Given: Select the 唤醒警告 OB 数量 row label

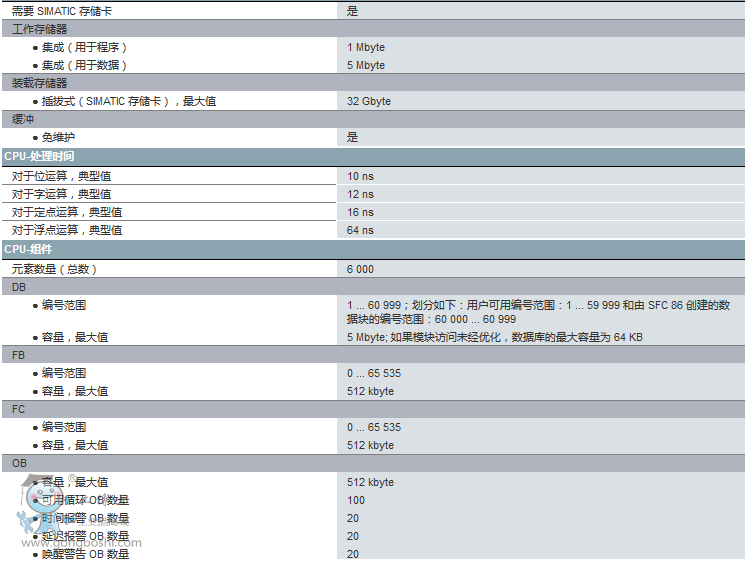Looking at the screenshot, I should (x=85, y=554).
